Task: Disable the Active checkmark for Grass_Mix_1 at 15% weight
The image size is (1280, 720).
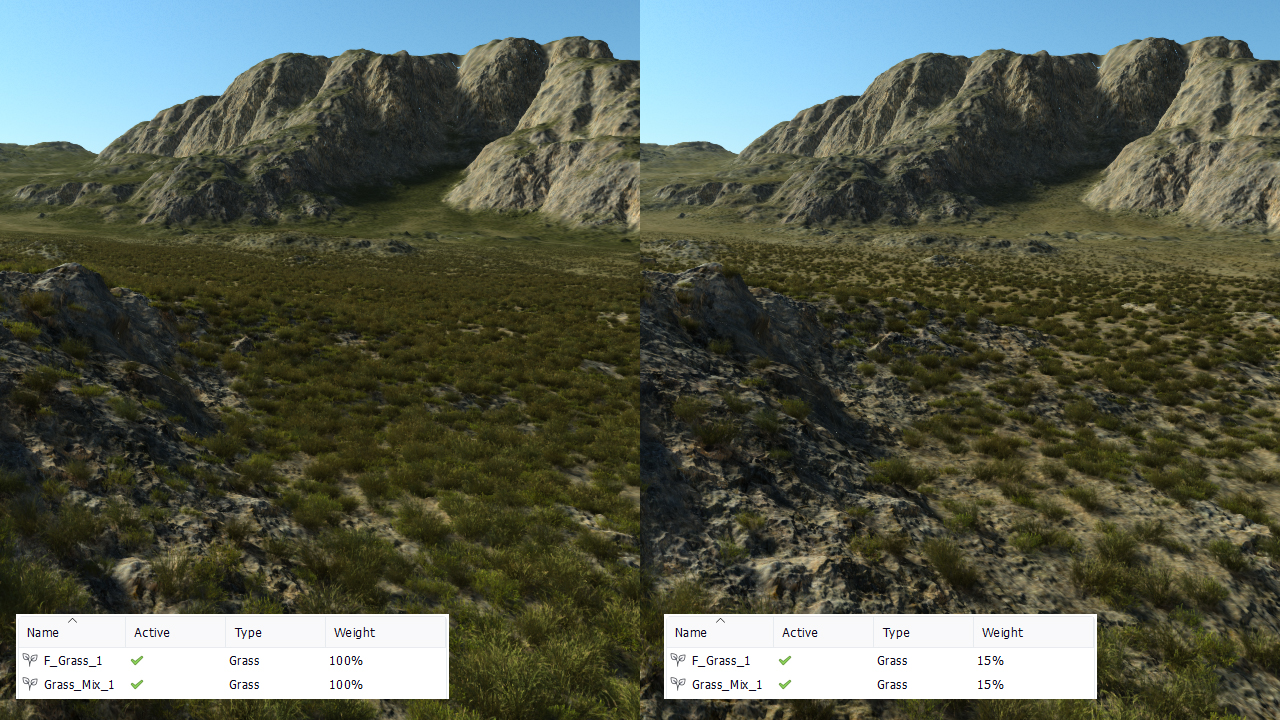Action: (785, 684)
